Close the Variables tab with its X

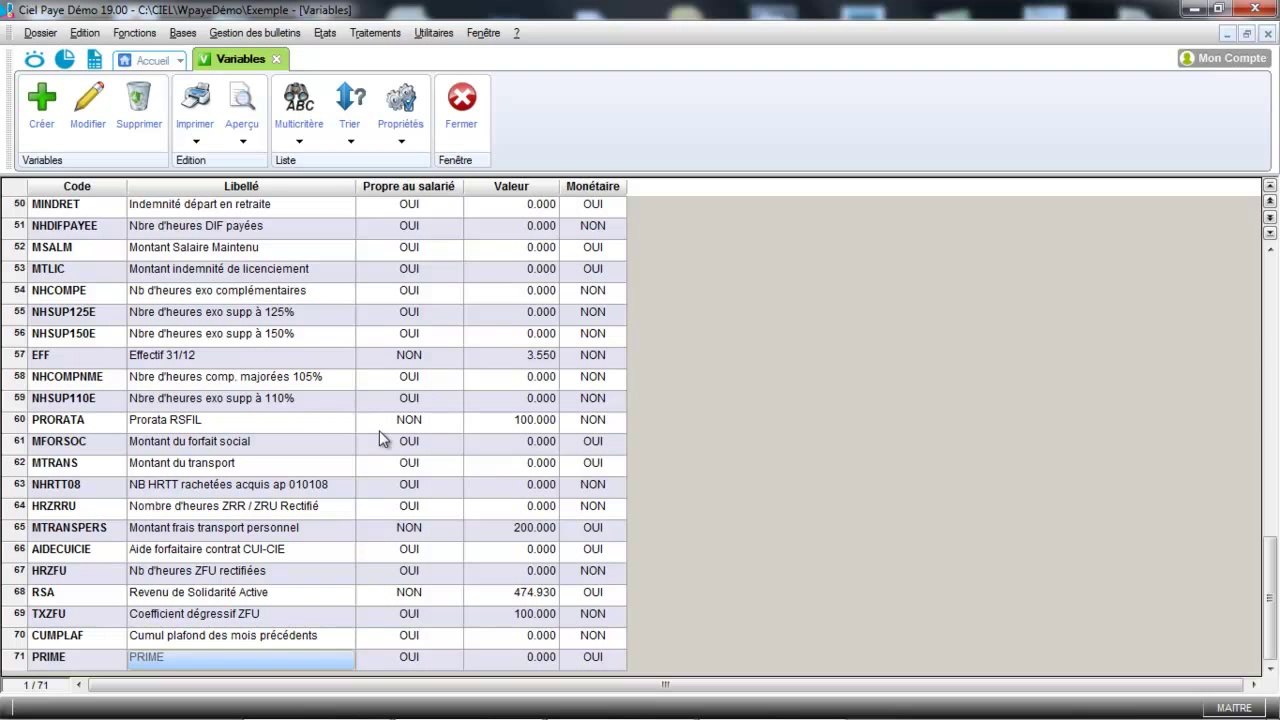tap(277, 60)
